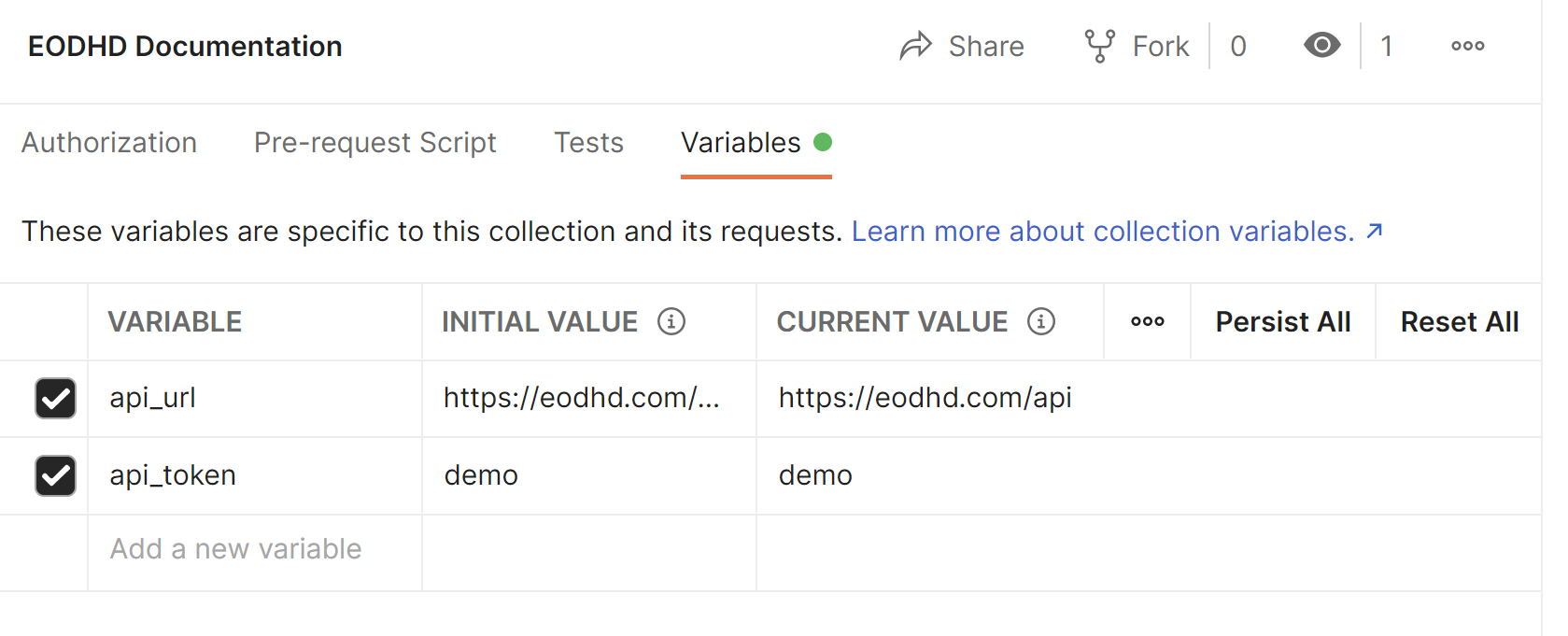Image resolution: width=1568 pixels, height=636 pixels.
Task: Switch to the Authorization tab
Action: (x=109, y=143)
